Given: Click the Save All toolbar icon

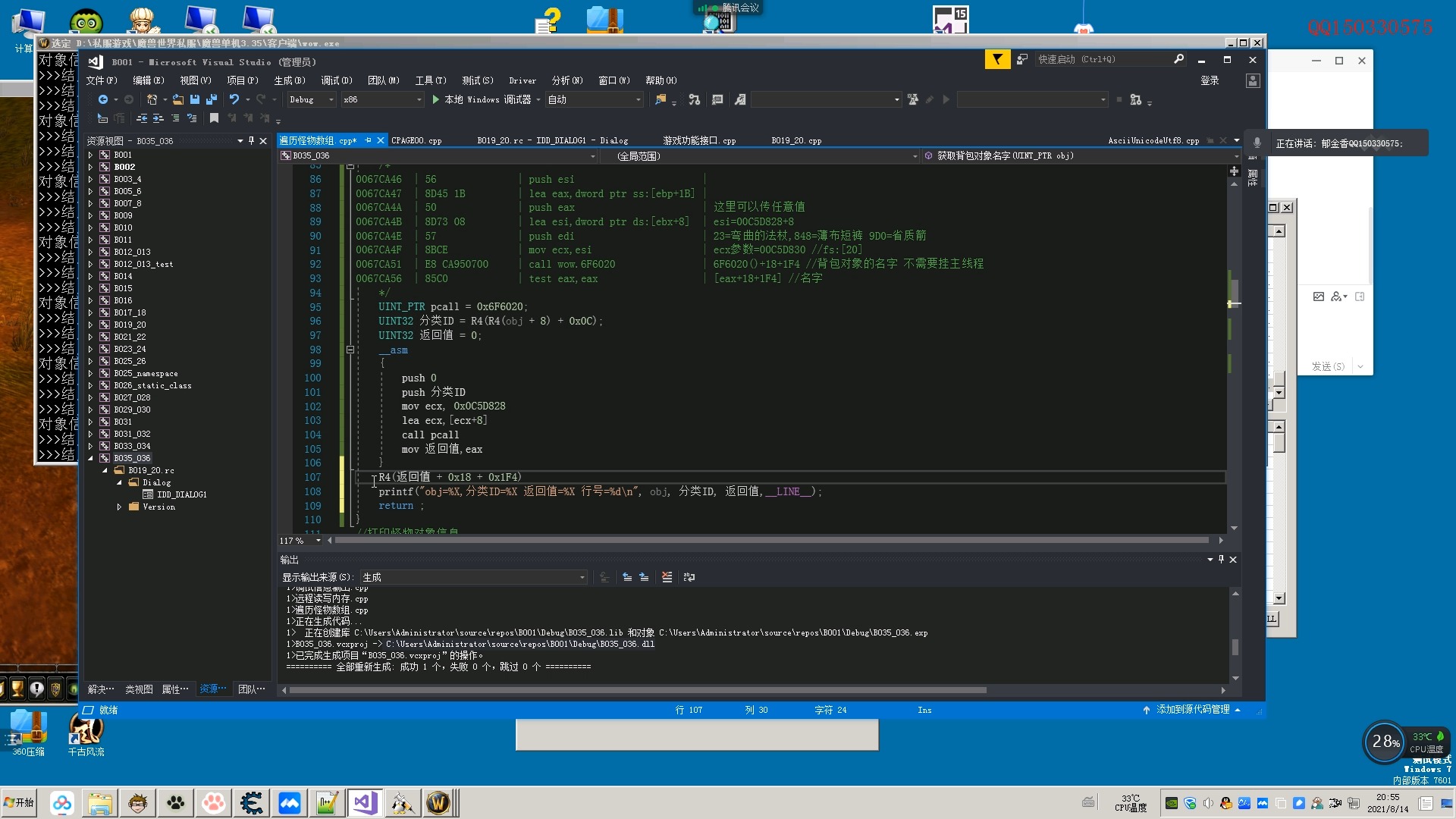Looking at the screenshot, I should [x=212, y=99].
